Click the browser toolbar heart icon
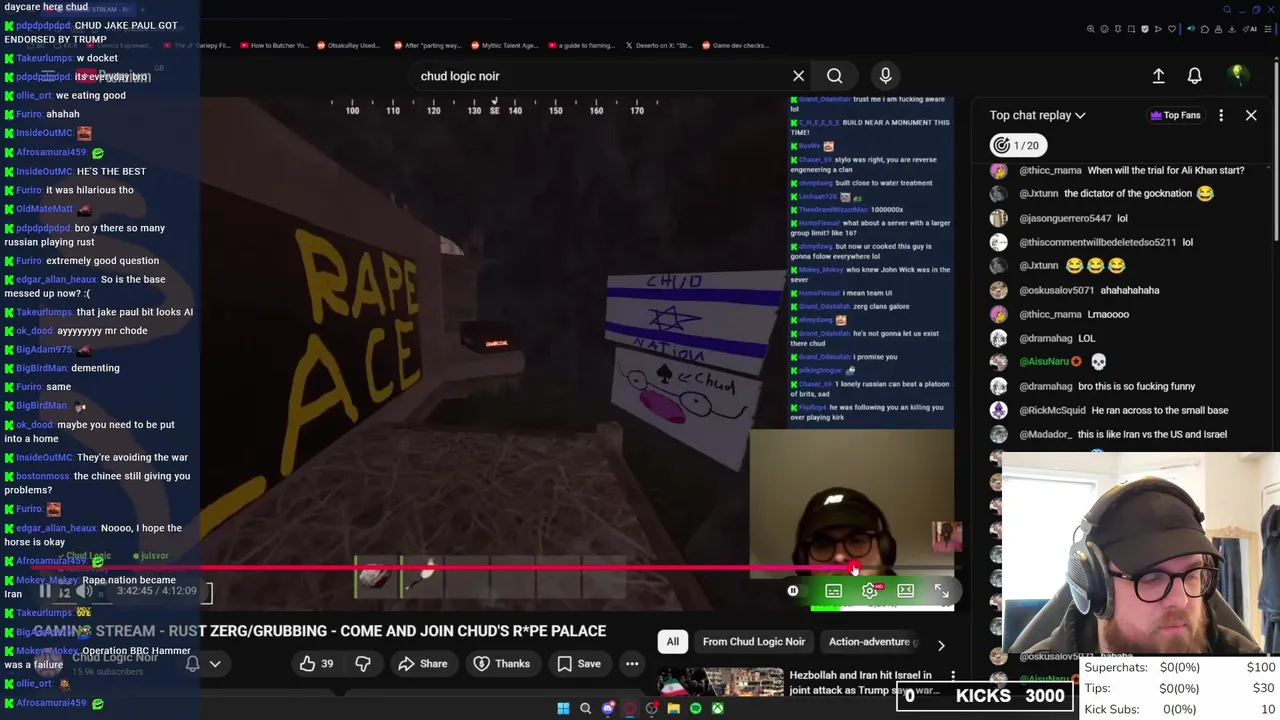The image size is (1280, 720). point(1172,29)
